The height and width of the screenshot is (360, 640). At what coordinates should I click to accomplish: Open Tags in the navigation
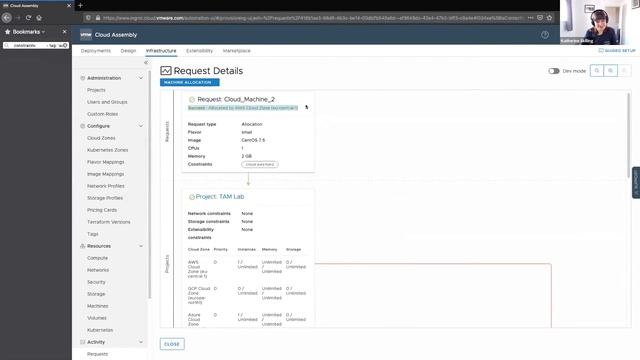[93, 234]
